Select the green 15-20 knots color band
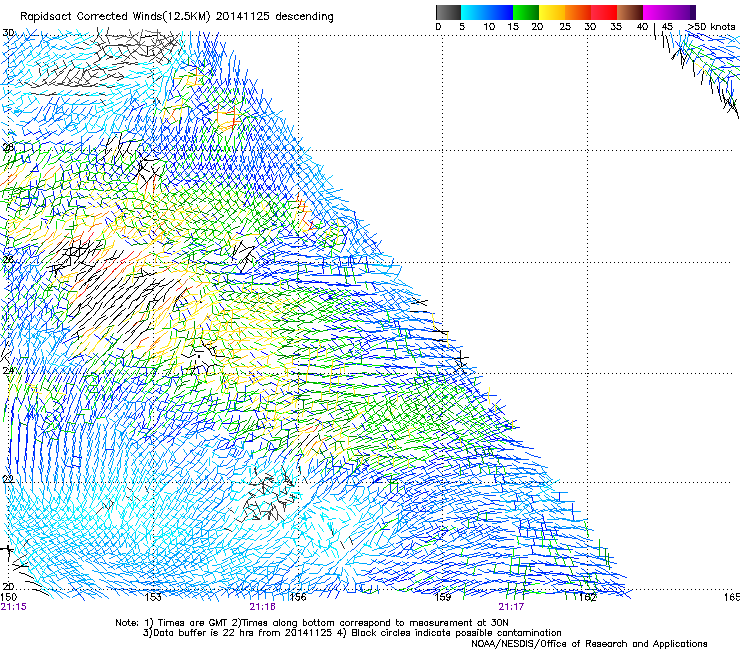Image resolution: width=740 pixels, height=650 pixels. tap(526, 12)
